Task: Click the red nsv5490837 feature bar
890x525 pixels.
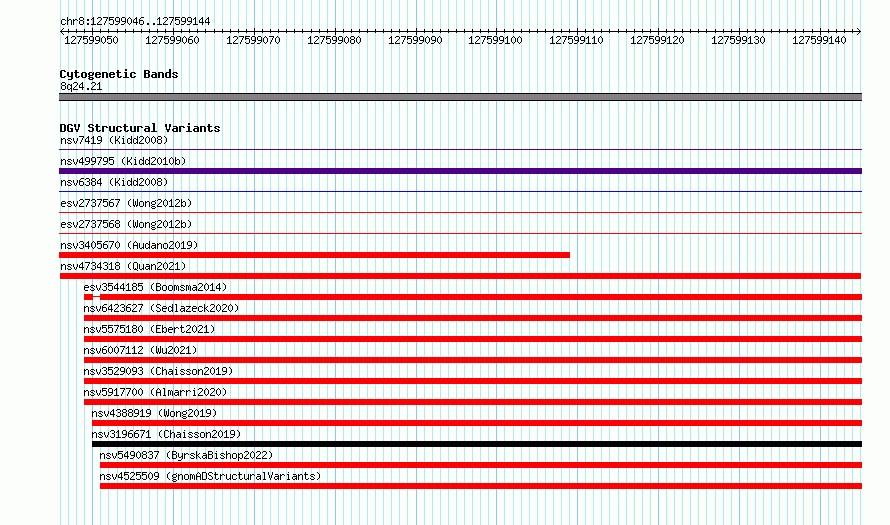Action: (481, 465)
